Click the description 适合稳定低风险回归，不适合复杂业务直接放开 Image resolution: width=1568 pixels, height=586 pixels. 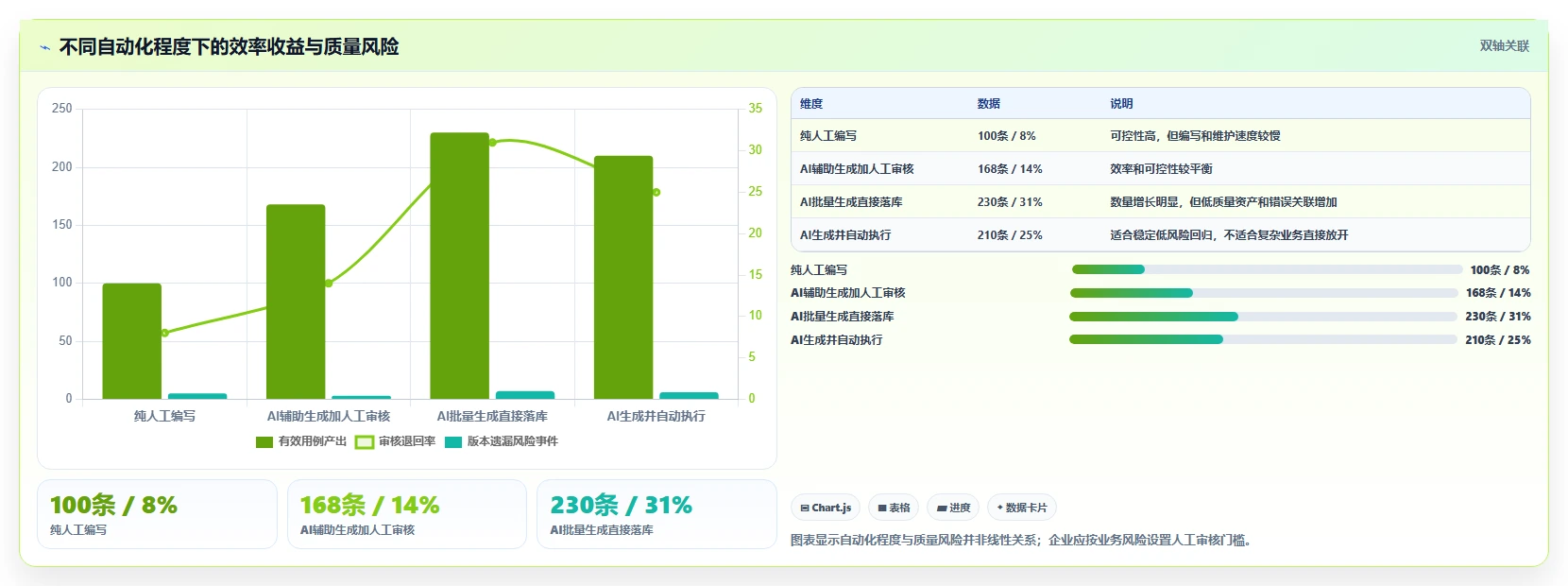tap(1229, 235)
